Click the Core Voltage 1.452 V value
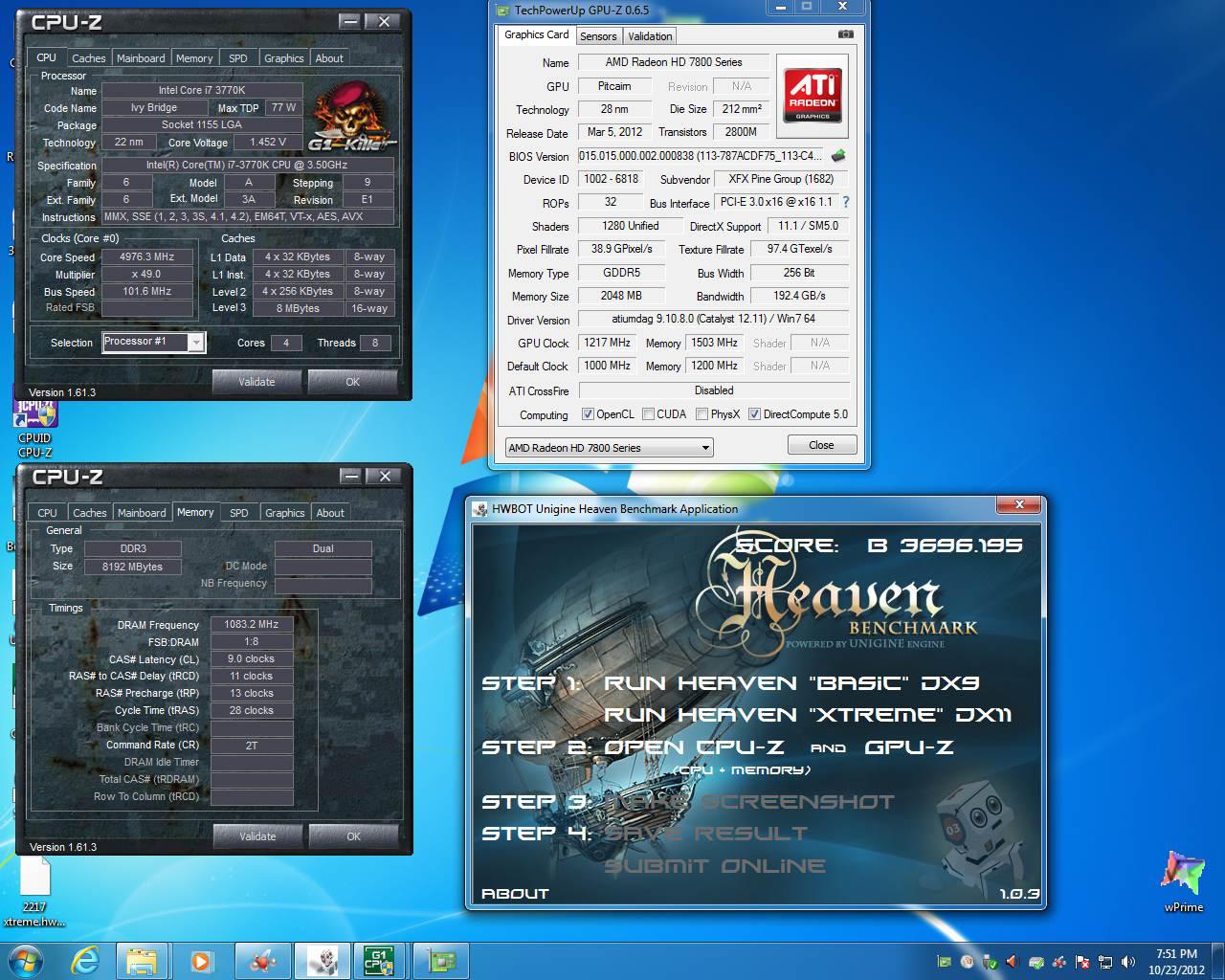 point(269,142)
